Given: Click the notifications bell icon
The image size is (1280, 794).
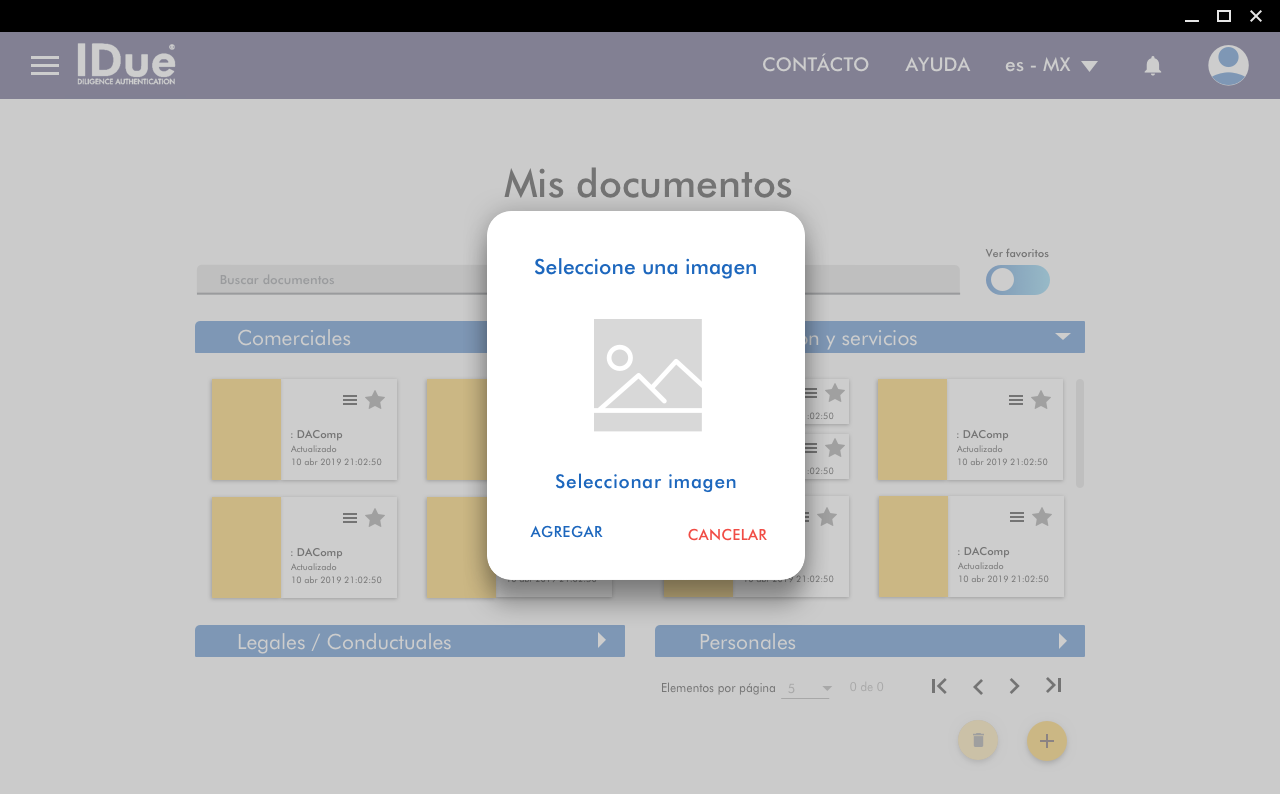Looking at the screenshot, I should tap(1152, 66).
